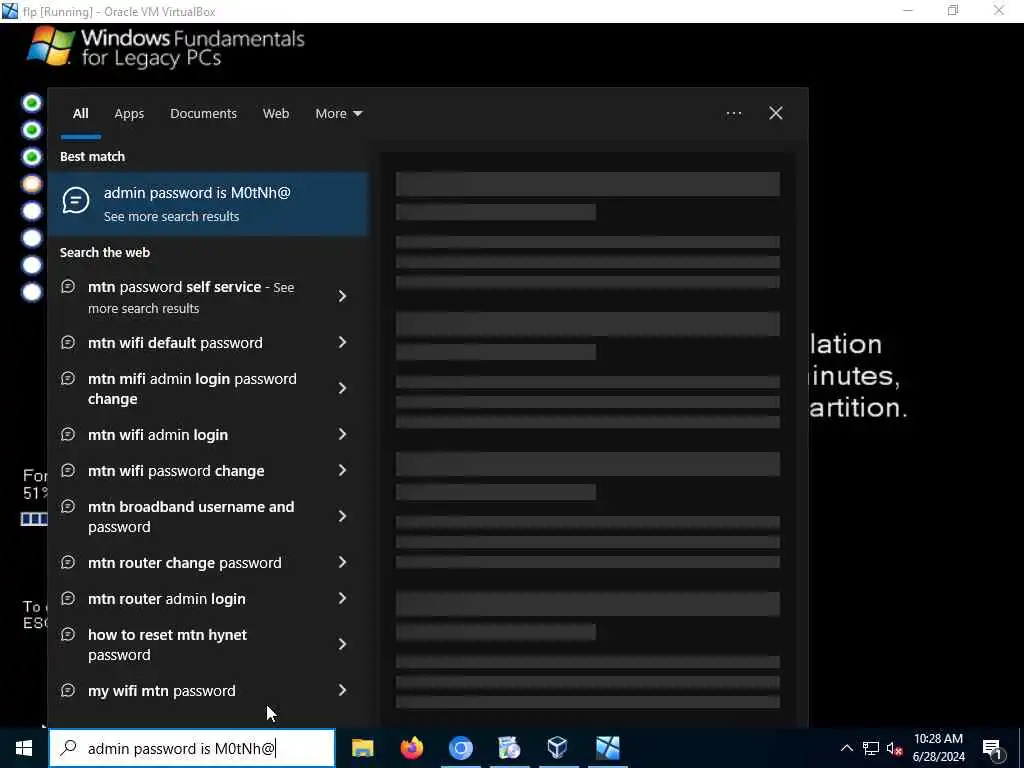Open the three-dot options menu
This screenshot has height=768, width=1024.
[x=733, y=114]
